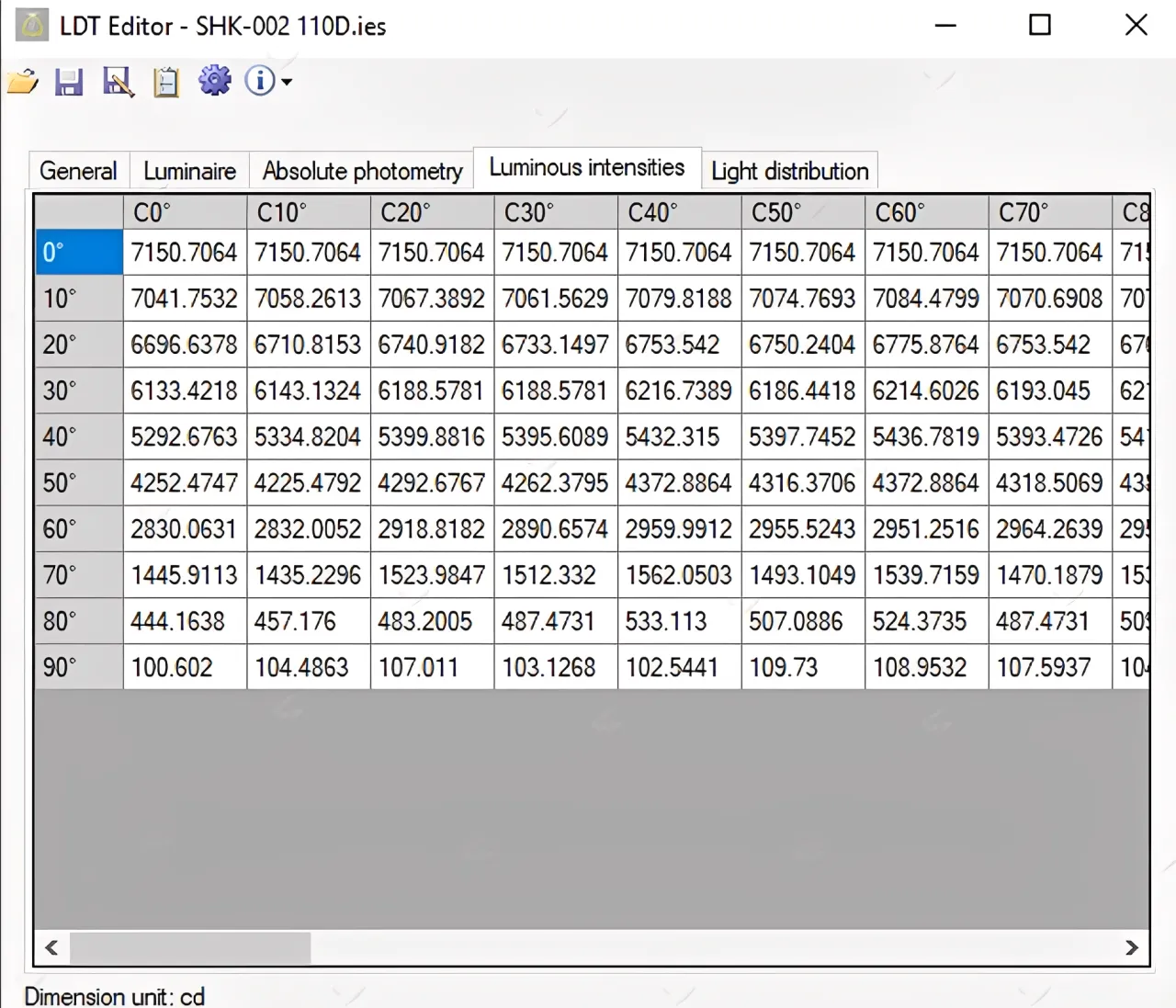Click the LDT Editor lamp icon in titlebar

coord(31,25)
